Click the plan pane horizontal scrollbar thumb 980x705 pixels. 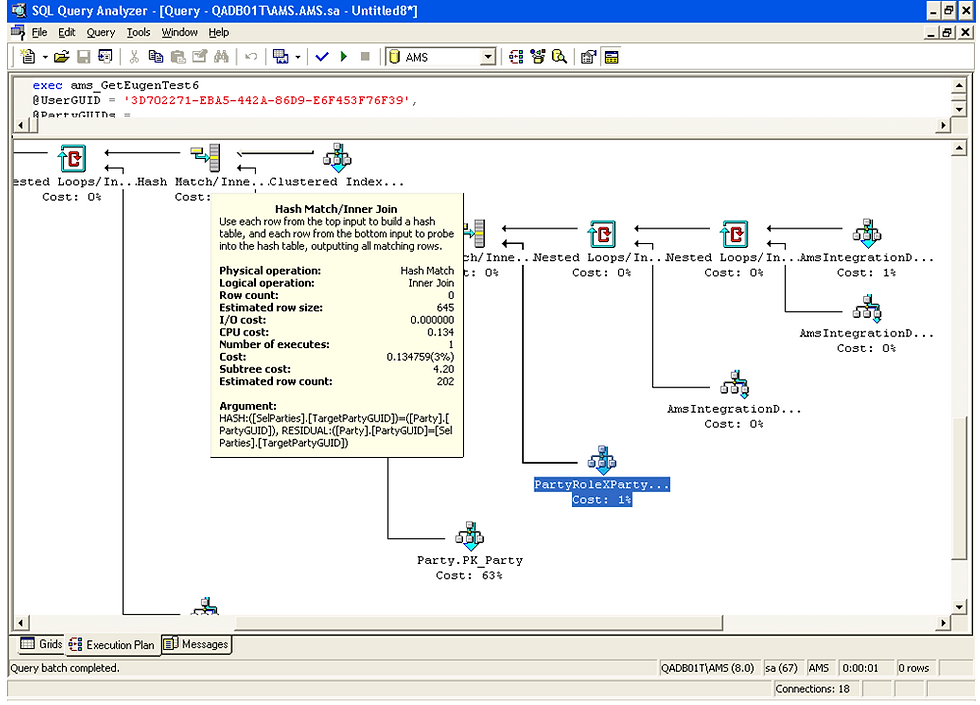pyautogui.click(x=479, y=622)
